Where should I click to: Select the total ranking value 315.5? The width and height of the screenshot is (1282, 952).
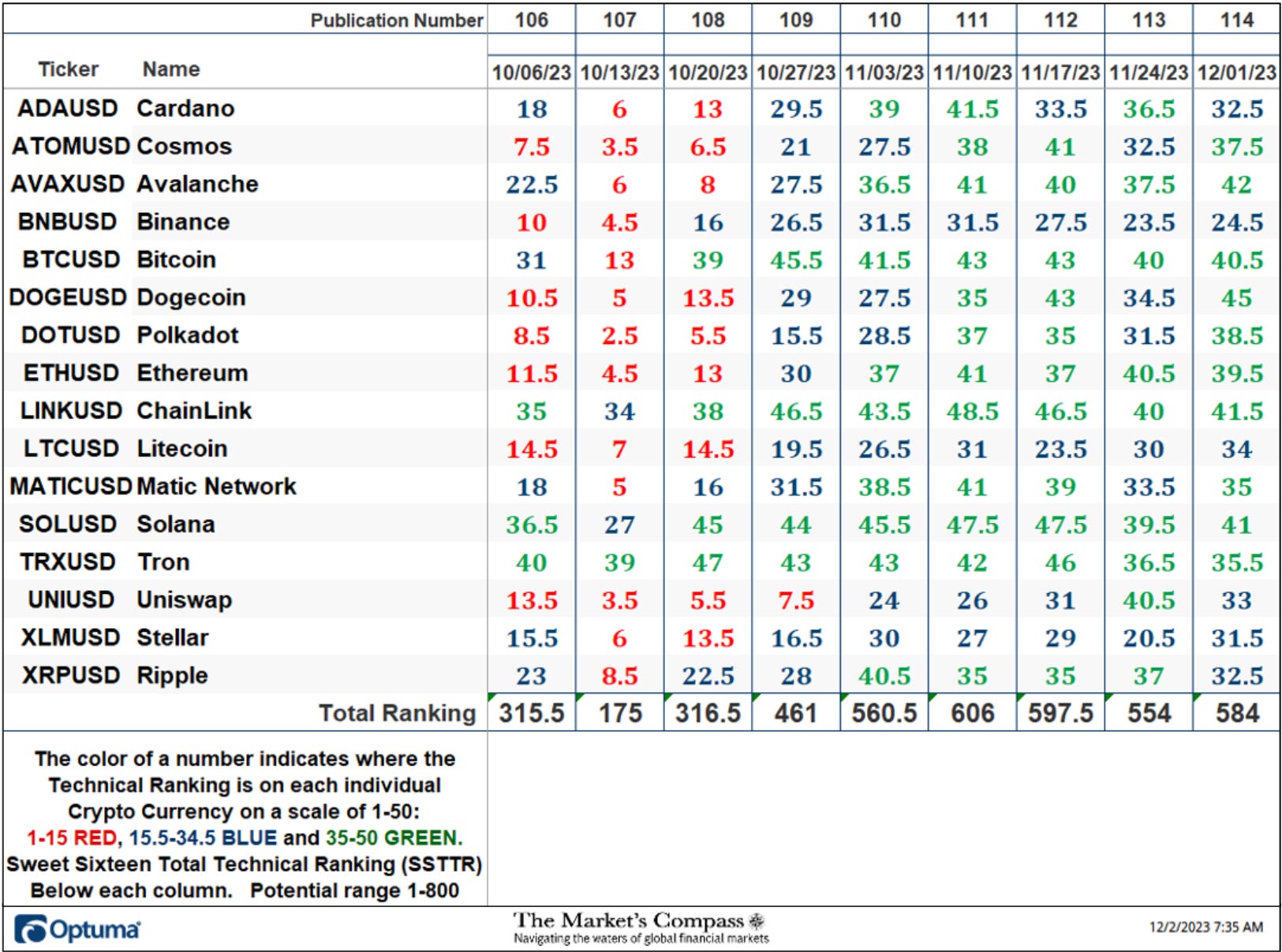tap(532, 714)
